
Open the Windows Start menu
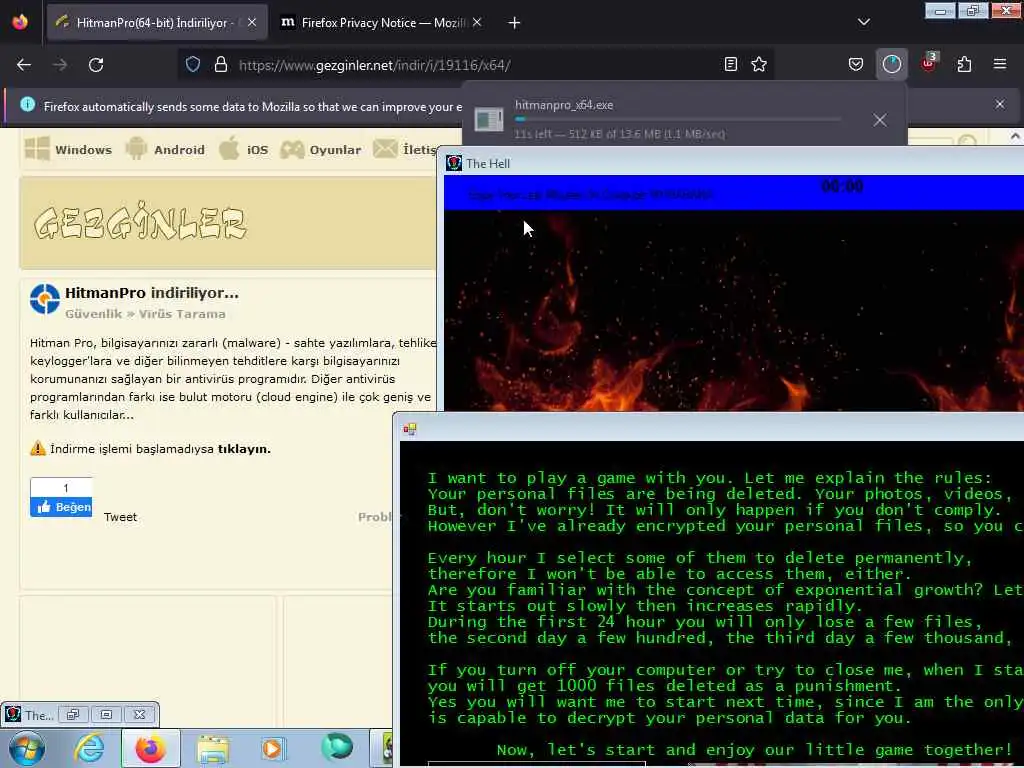coord(27,748)
